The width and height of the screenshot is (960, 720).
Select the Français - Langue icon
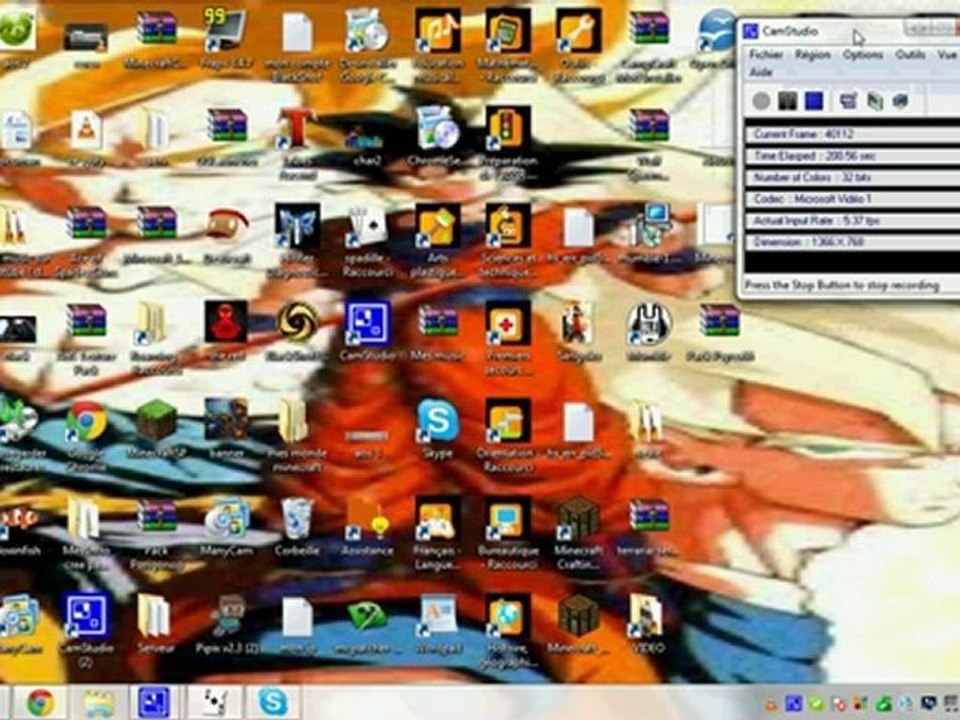coord(438,534)
